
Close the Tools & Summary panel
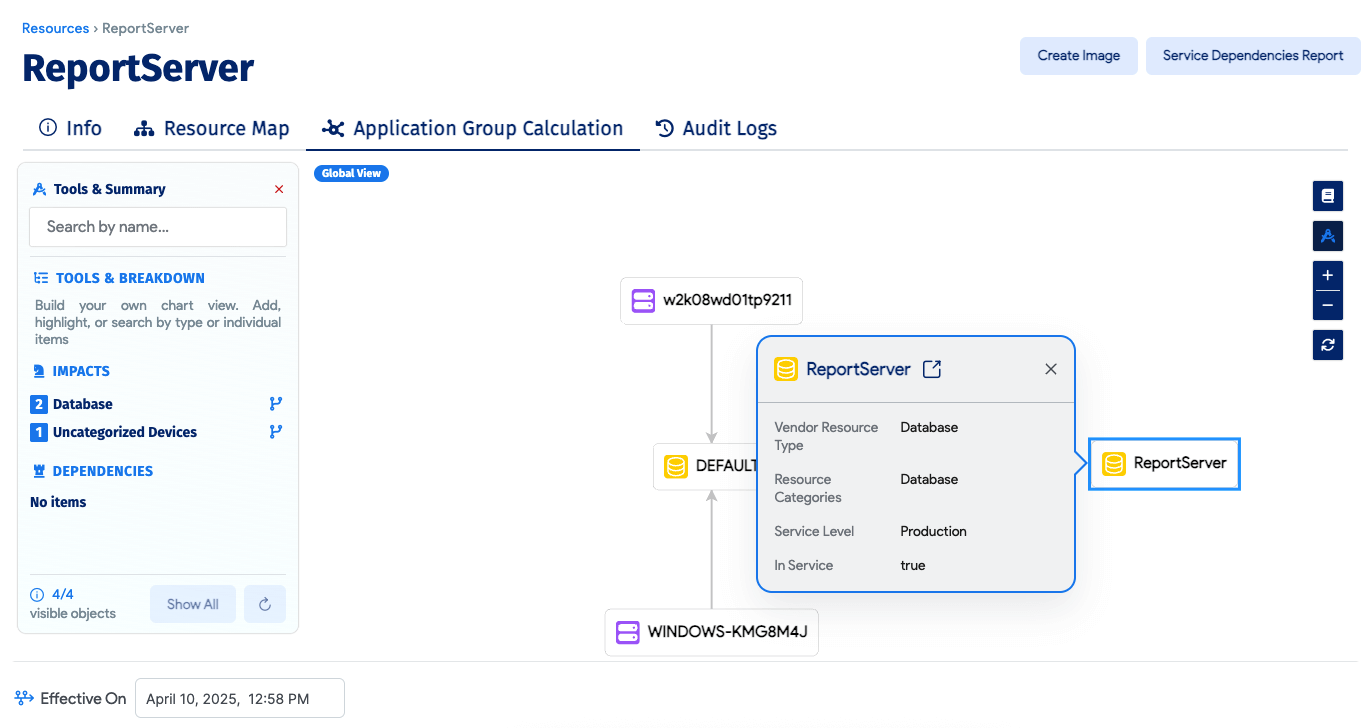(x=279, y=189)
